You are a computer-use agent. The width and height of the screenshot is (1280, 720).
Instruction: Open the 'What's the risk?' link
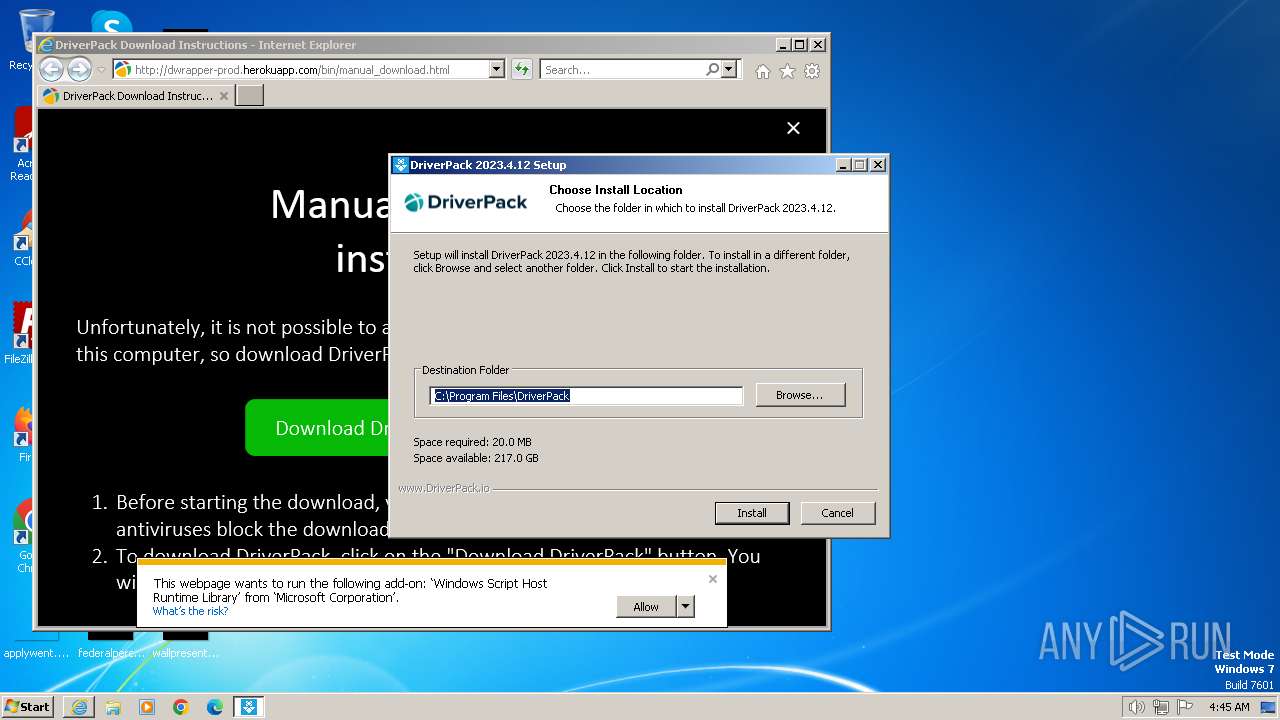(x=190, y=611)
